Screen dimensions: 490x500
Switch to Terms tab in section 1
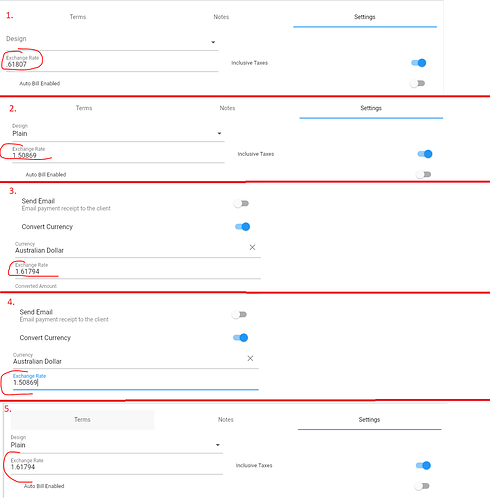[x=78, y=17]
